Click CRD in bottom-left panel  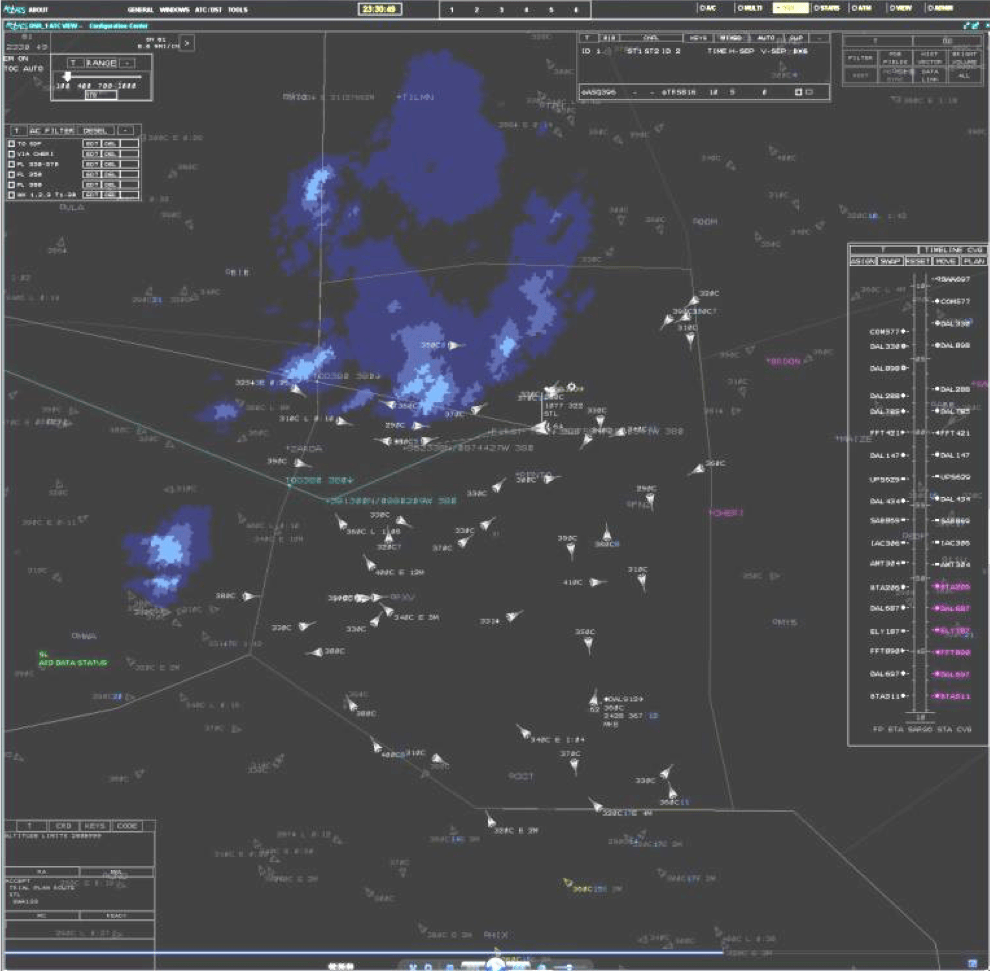[x=64, y=826]
